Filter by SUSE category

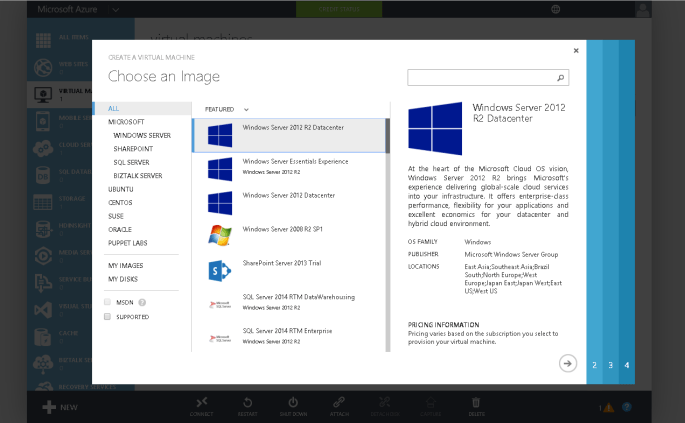(x=116, y=216)
